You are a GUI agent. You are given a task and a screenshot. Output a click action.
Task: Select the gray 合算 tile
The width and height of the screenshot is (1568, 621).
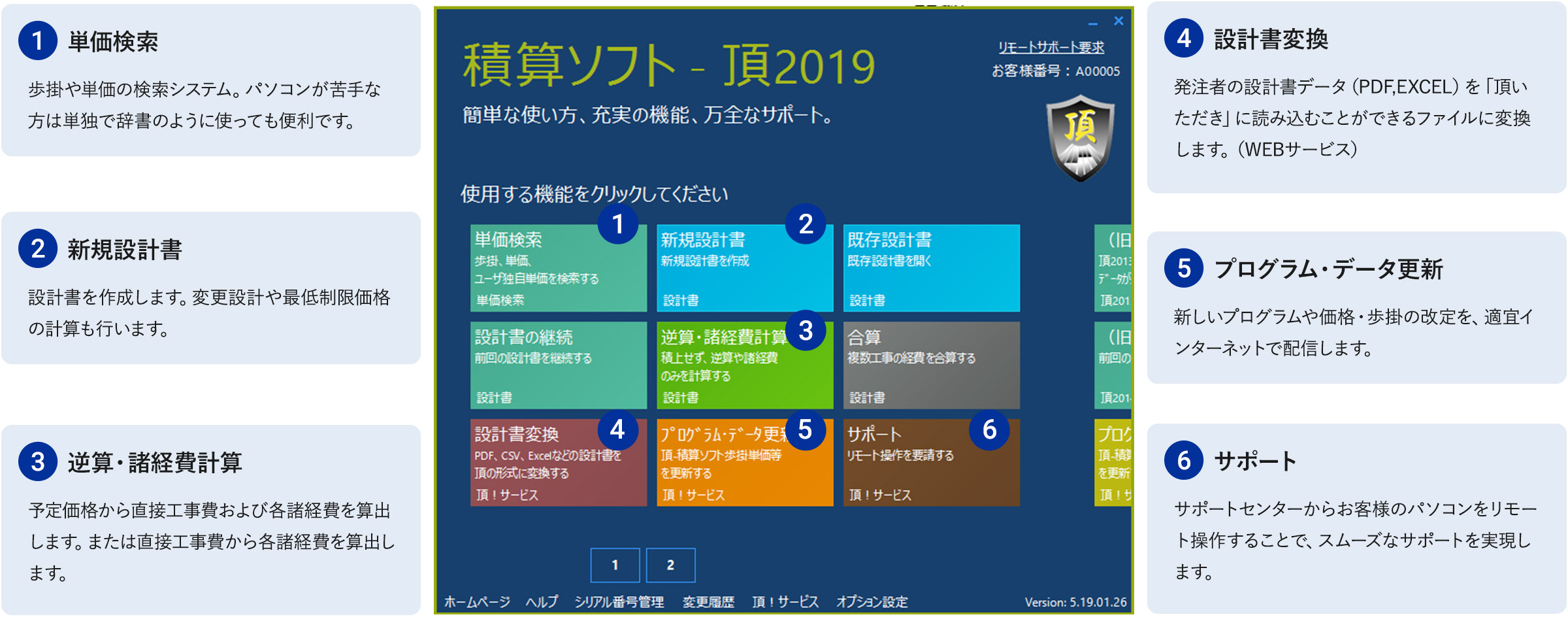931,365
